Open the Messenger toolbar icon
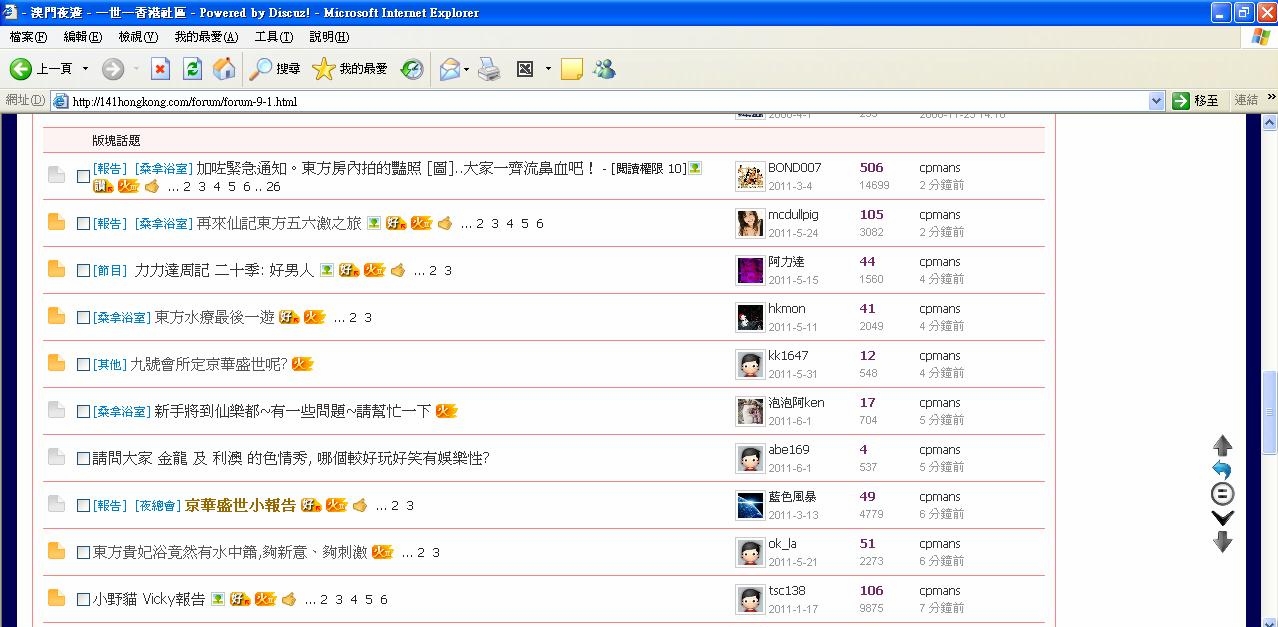This screenshot has height=627, width=1278. [604, 69]
